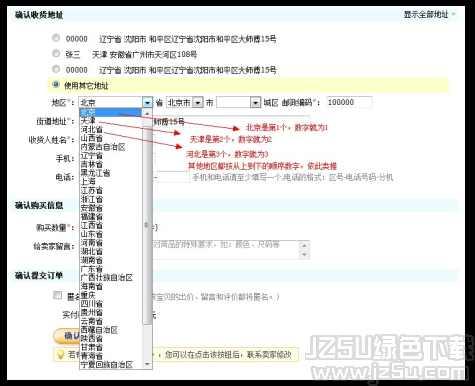Screen dimensions: 475x386
Task: Select first 00000 辽宁省 address radio
Action: pos(56,38)
